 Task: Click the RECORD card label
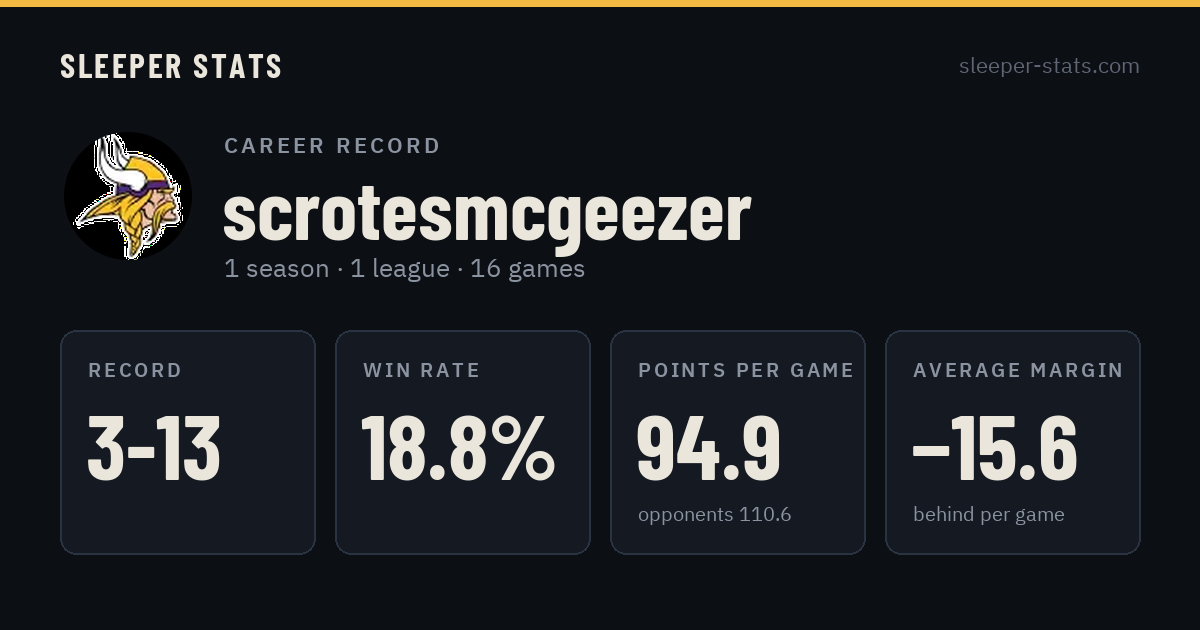[135, 371]
